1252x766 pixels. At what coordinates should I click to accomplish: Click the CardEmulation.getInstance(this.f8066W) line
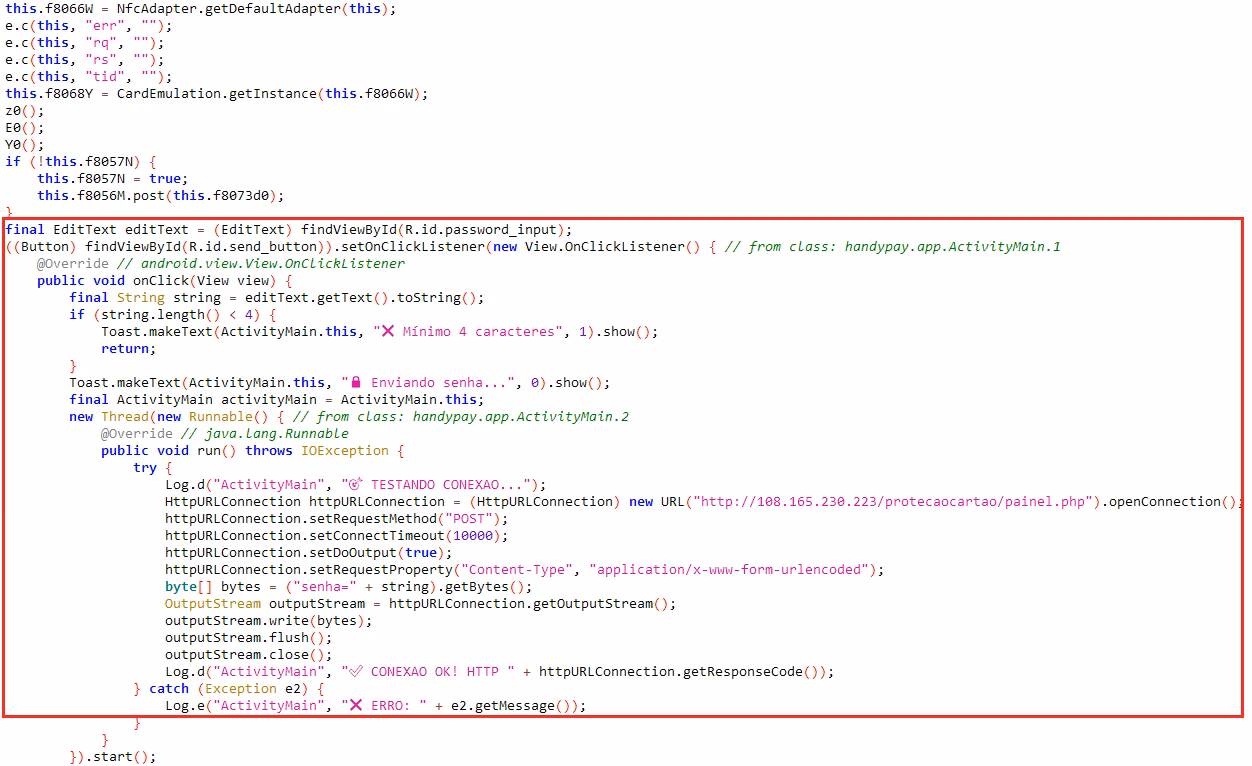pos(217,94)
